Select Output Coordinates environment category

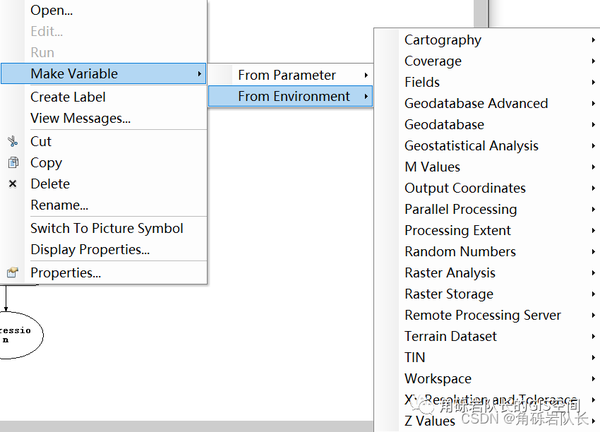465,188
